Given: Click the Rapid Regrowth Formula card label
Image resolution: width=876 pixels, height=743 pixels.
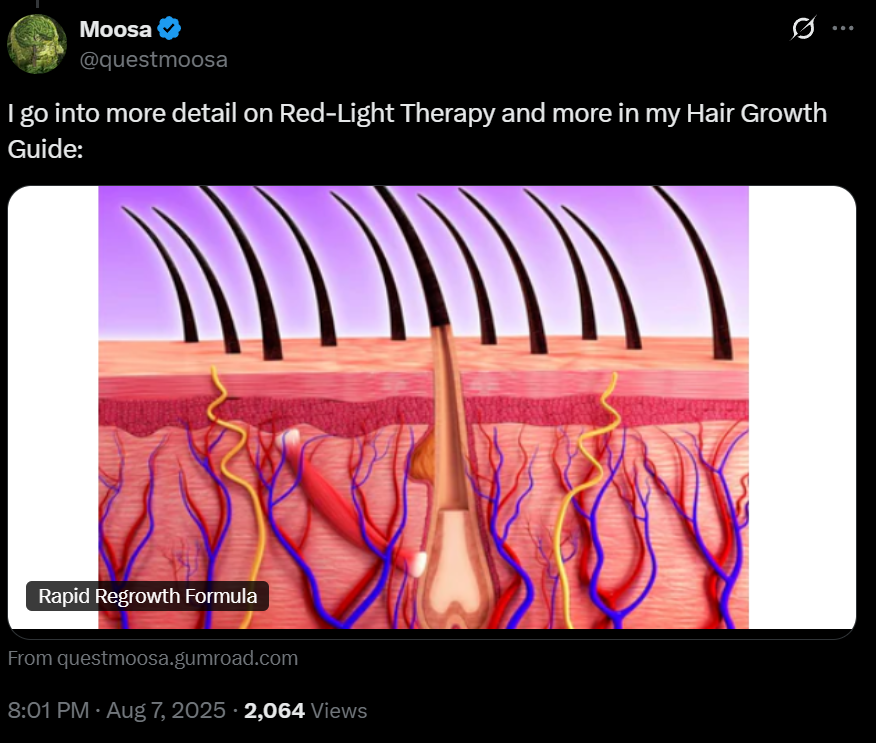Looking at the screenshot, I should tap(147, 596).
